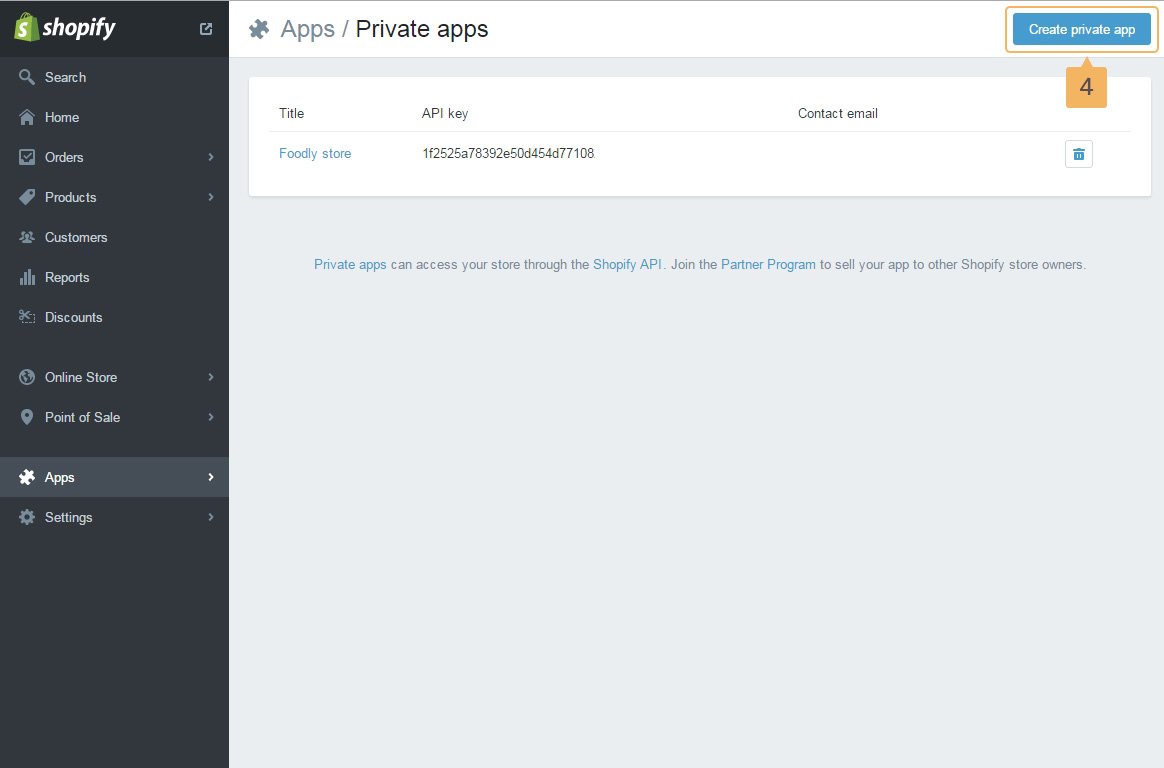Click the Discounts scissors icon
Viewport: 1164px width, 768px height.
coord(27,317)
